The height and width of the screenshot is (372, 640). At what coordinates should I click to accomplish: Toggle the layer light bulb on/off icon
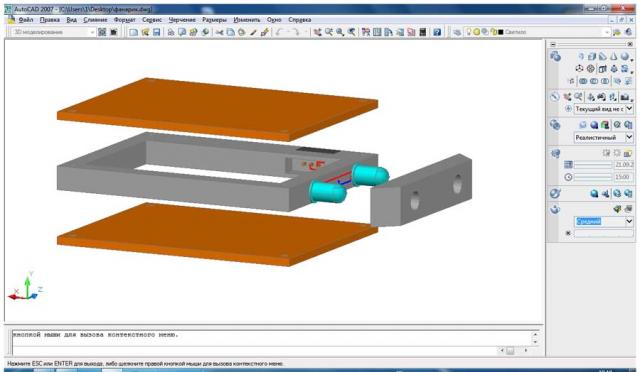pos(469,31)
